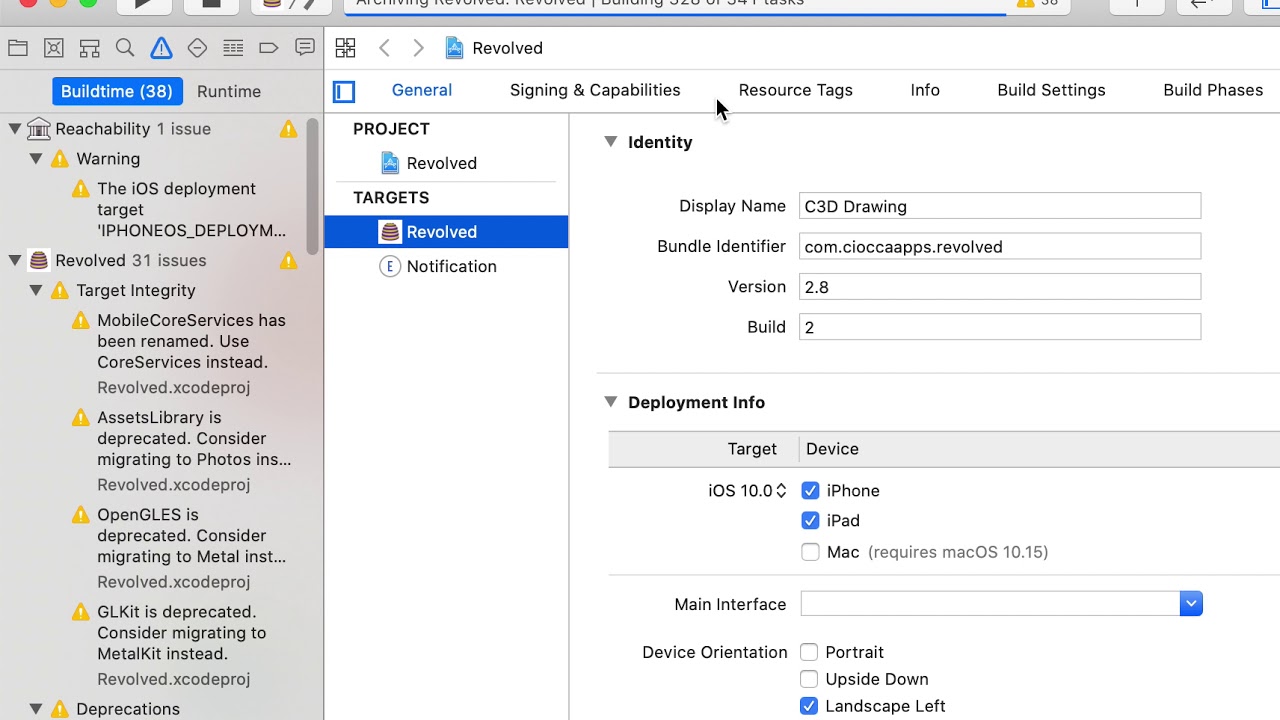Image resolution: width=1280 pixels, height=720 pixels.
Task: Select the MobileCoreServices renamed warning
Action: coord(180,353)
